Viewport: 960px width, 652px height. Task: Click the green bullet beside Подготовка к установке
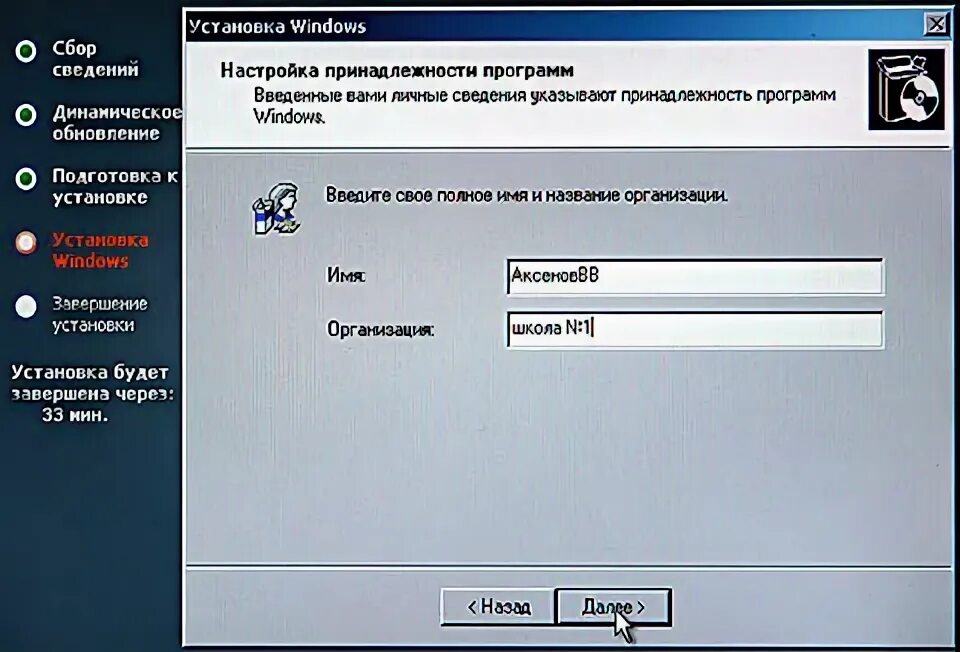click(x=26, y=179)
